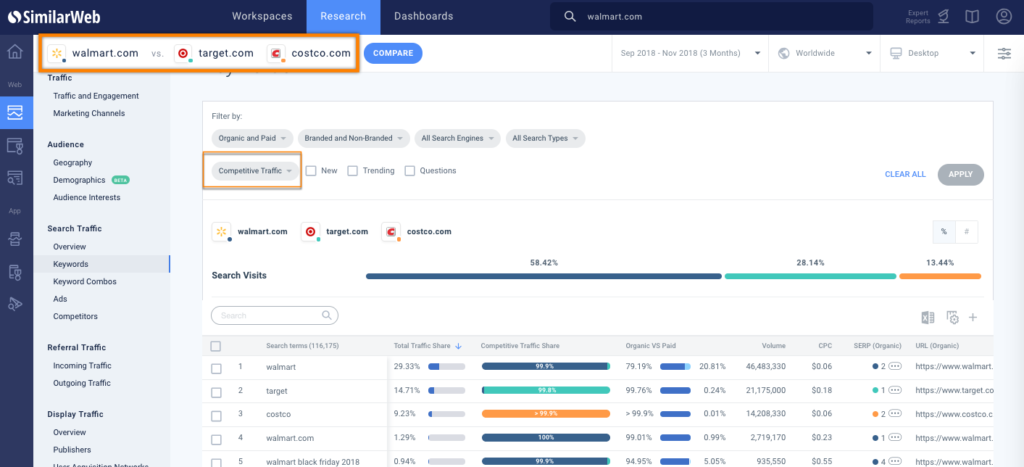The image size is (1024, 467).
Task: Click the walmart.com favicon in compare bar
Action: coord(57,54)
